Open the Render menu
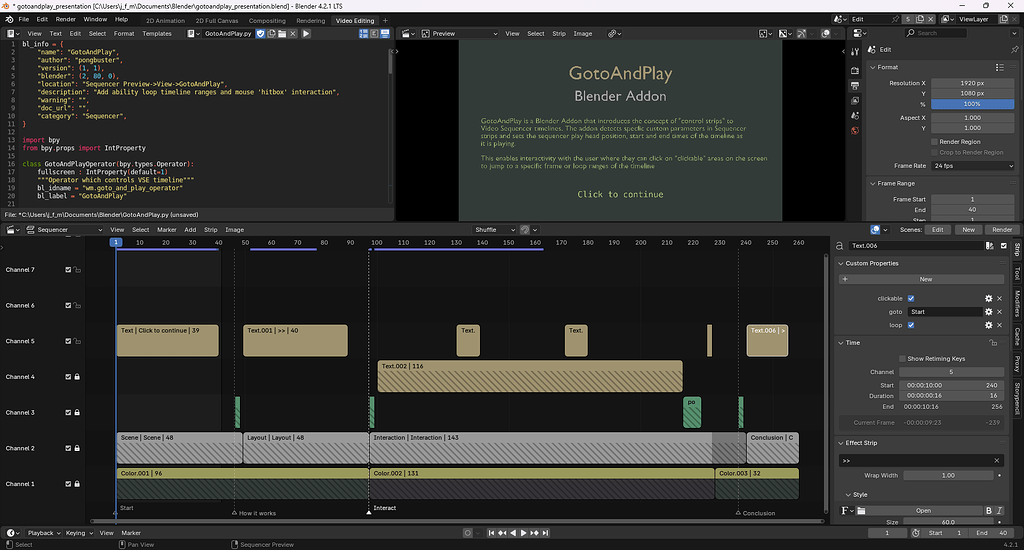Image resolution: width=1024 pixels, height=550 pixels. pos(65,20)
